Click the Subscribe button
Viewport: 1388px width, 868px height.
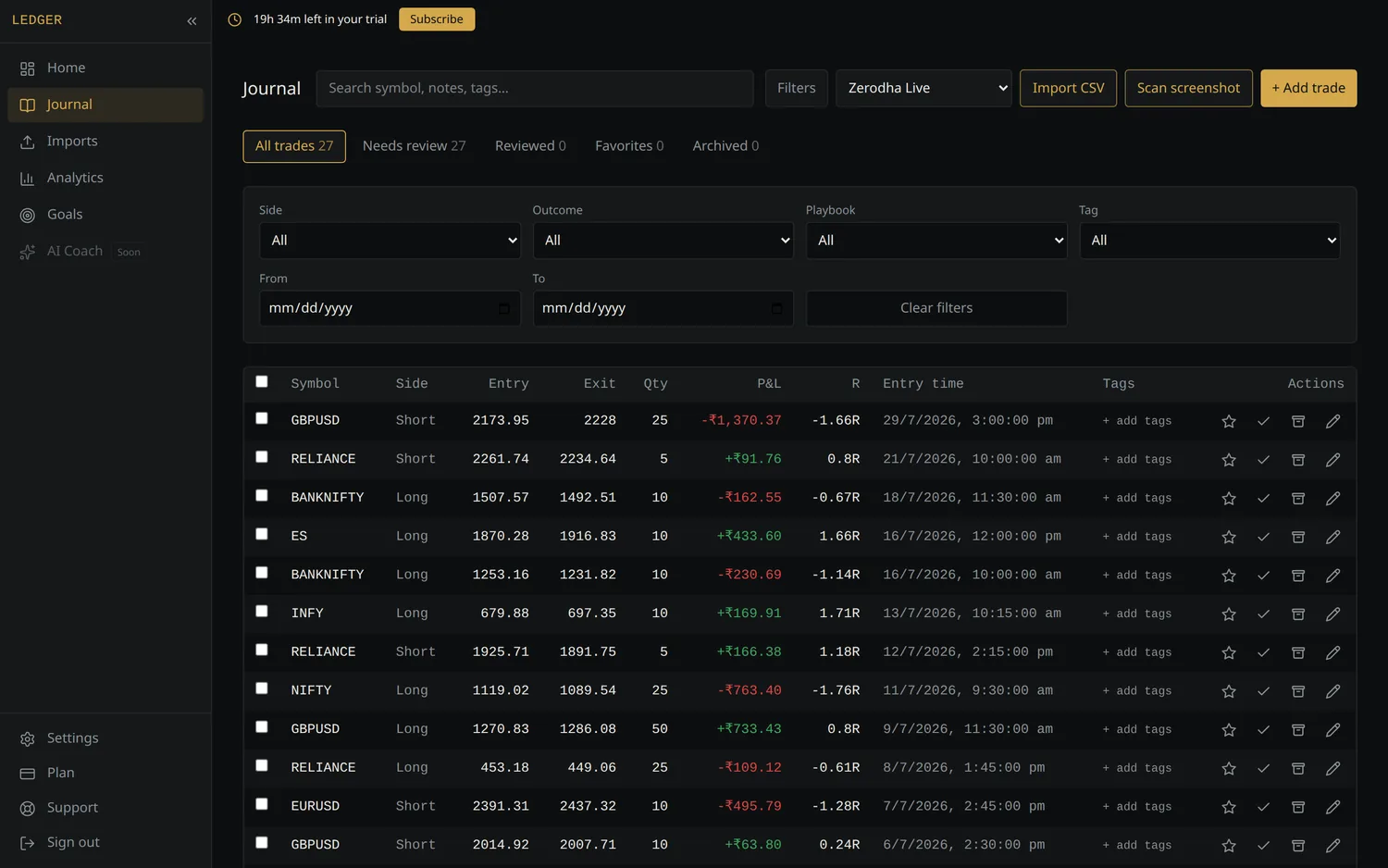pos(437,19)
